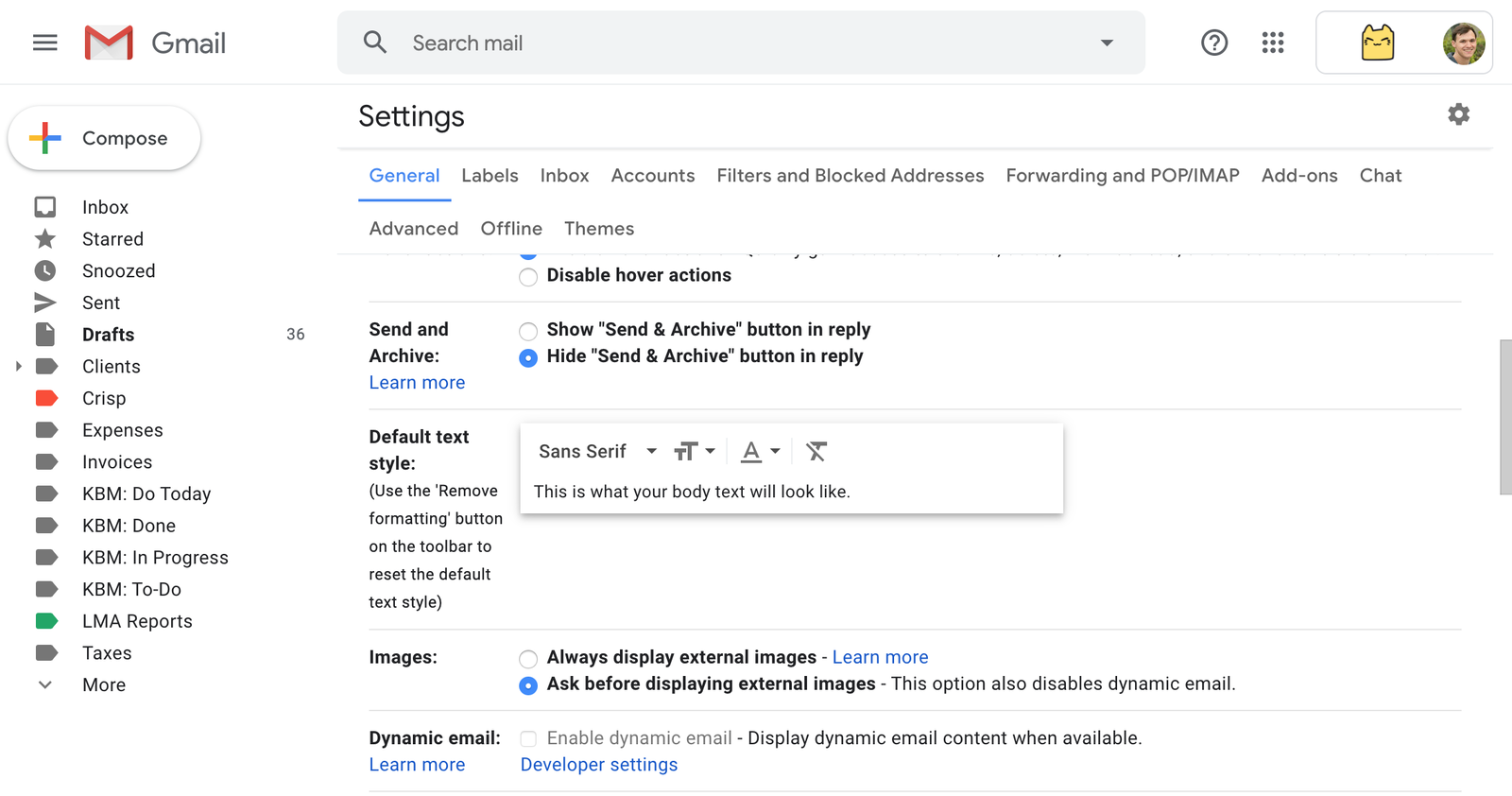Click the Taxes label icon
This screenshot has width=1512, height=796.
46,652
